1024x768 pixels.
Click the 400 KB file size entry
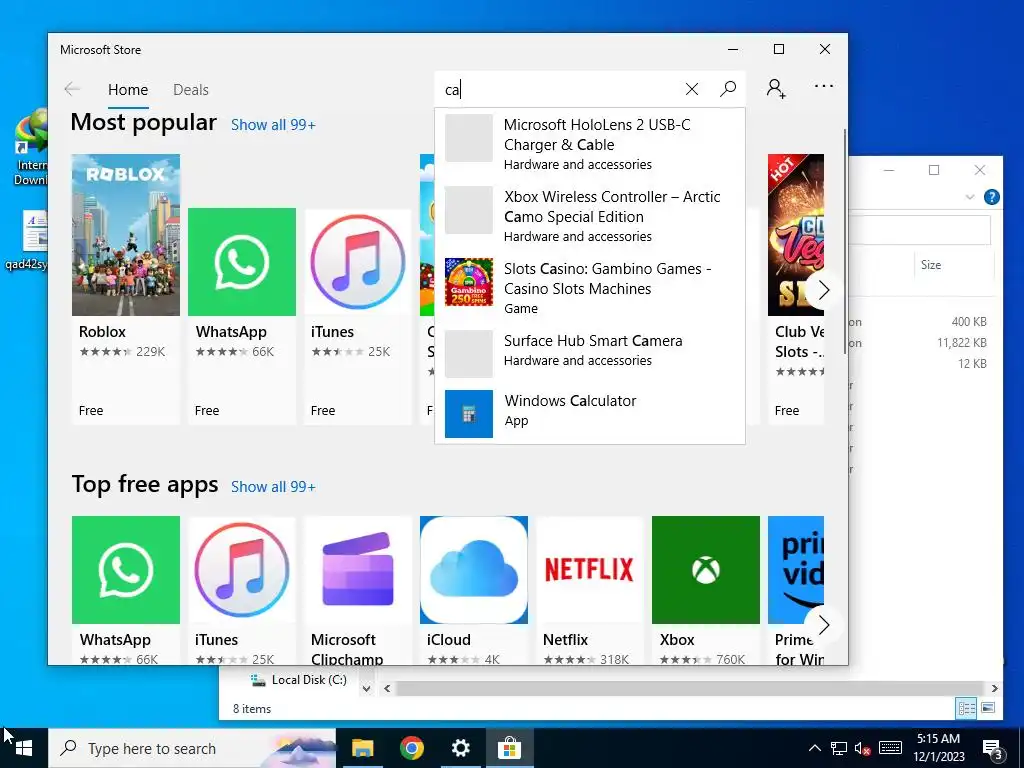968,322
